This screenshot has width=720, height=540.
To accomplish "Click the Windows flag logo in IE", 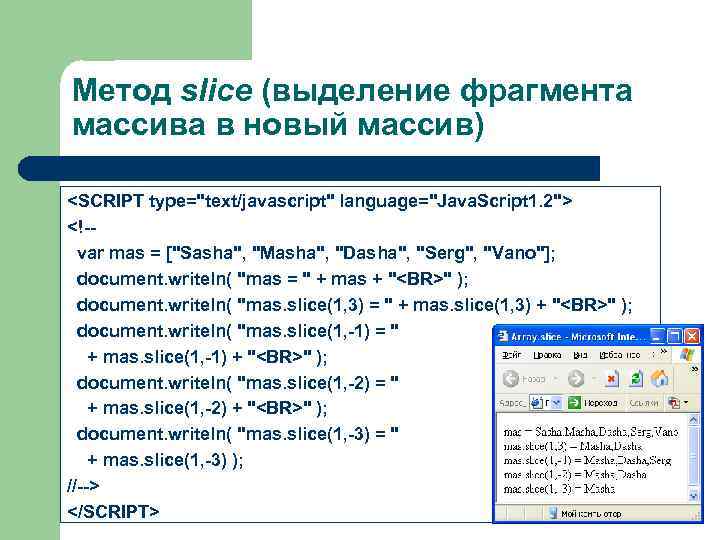I will tap(687, 354).
